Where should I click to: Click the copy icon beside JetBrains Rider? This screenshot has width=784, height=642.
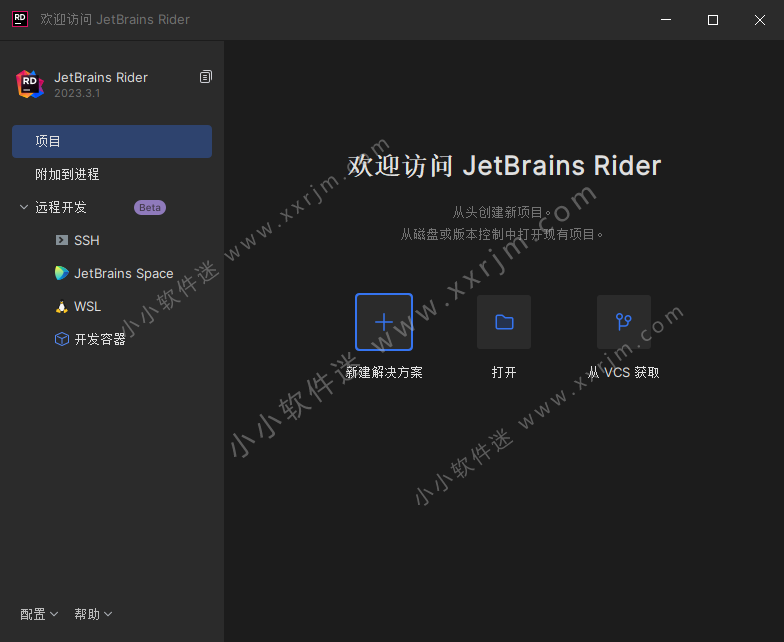point(206,77)
